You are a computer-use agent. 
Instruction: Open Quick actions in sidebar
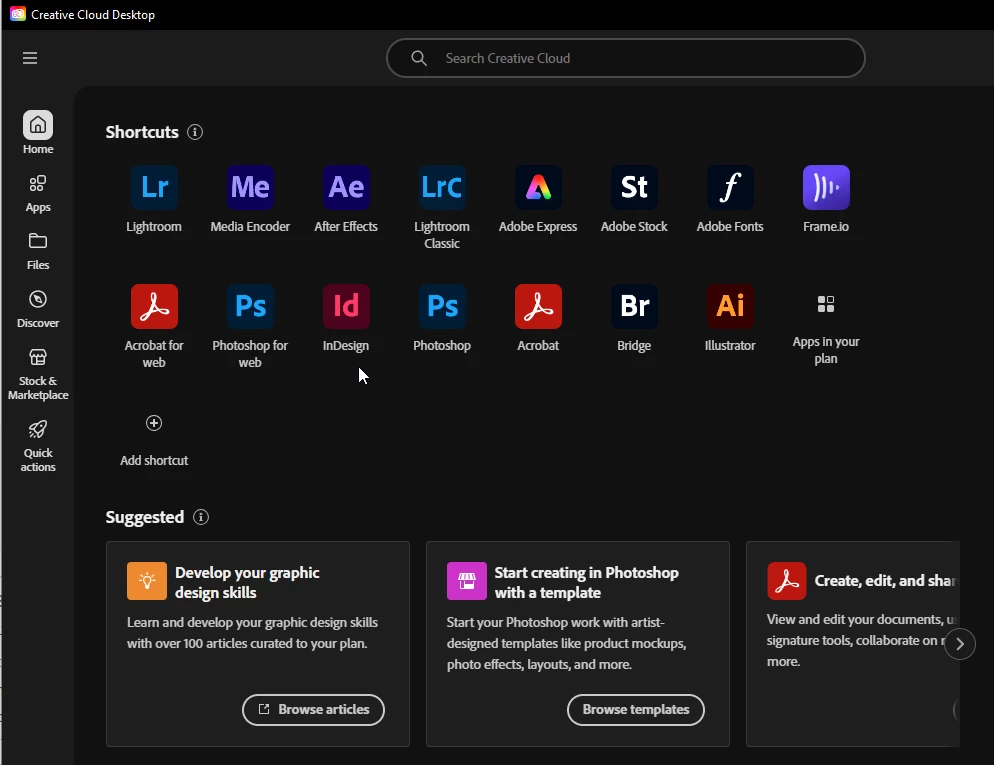coord(38,446)
